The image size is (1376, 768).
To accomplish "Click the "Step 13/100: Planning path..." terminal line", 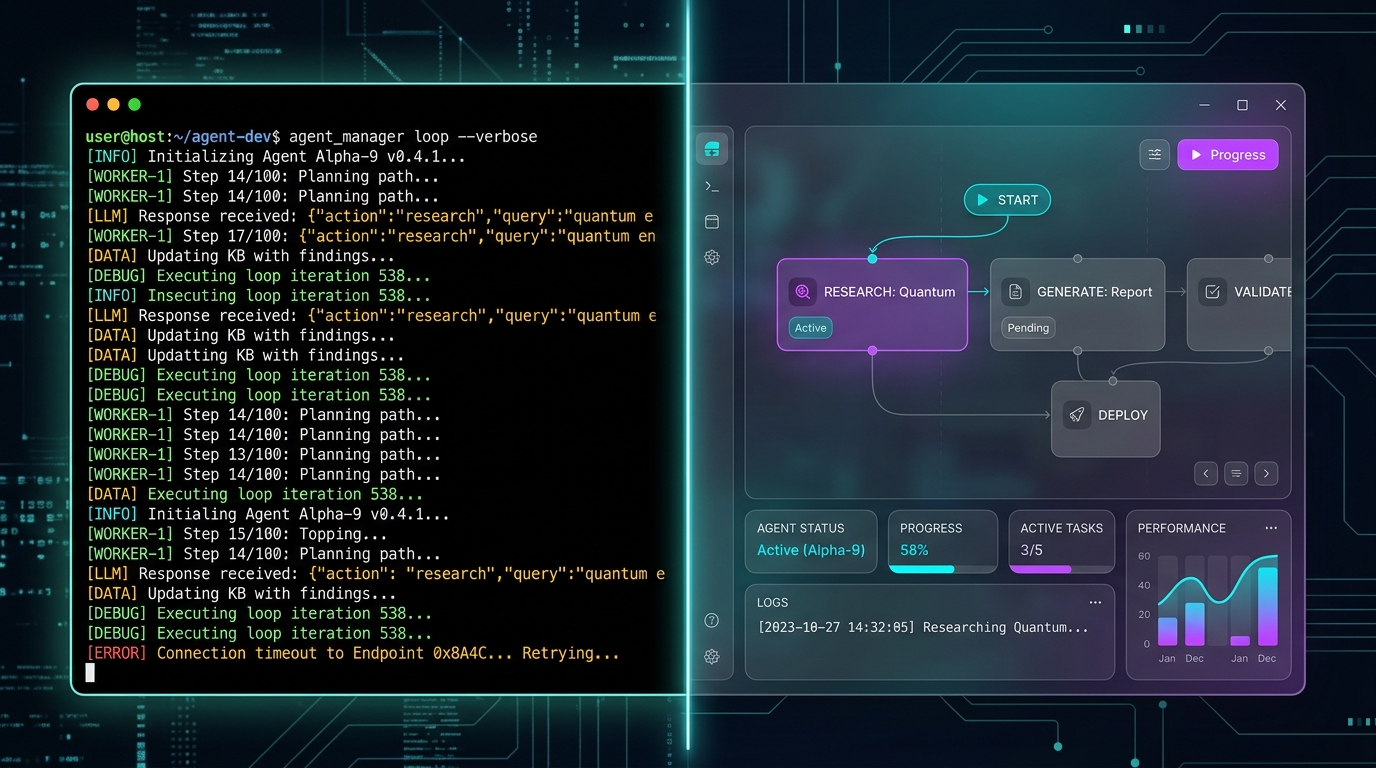I will pos(263,454).
